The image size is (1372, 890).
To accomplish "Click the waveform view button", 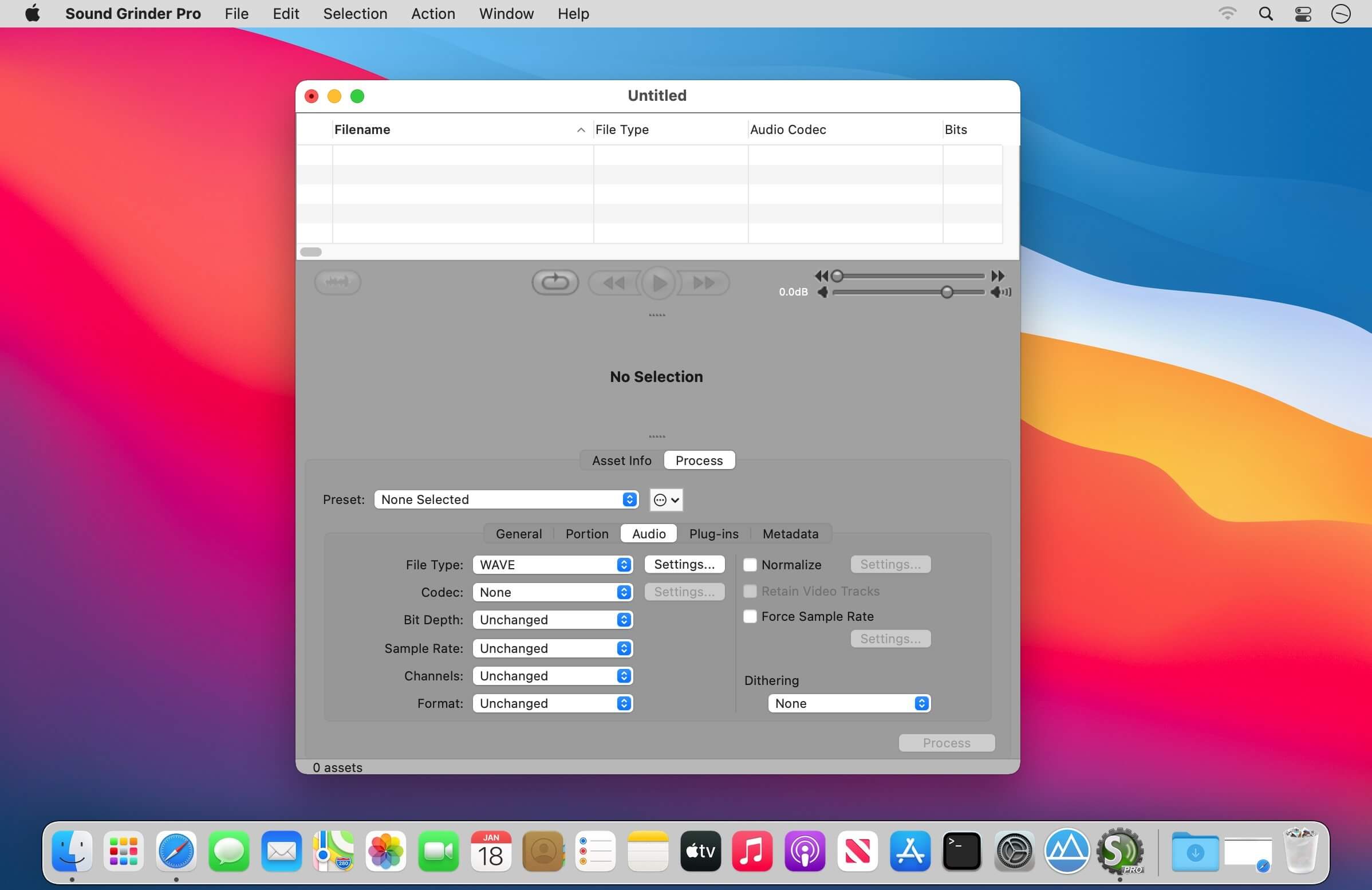I will click(x=337, y=282).
